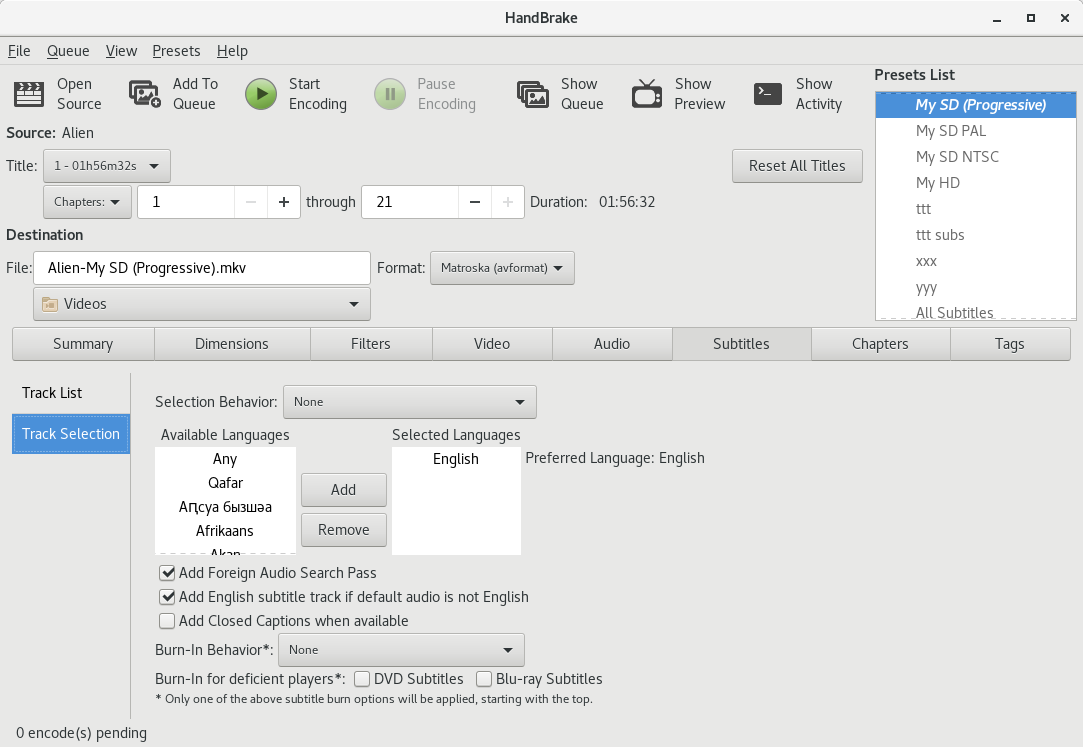Open the File menu
This screenshot has height=747, width=1083.
(x=19, y=51)
